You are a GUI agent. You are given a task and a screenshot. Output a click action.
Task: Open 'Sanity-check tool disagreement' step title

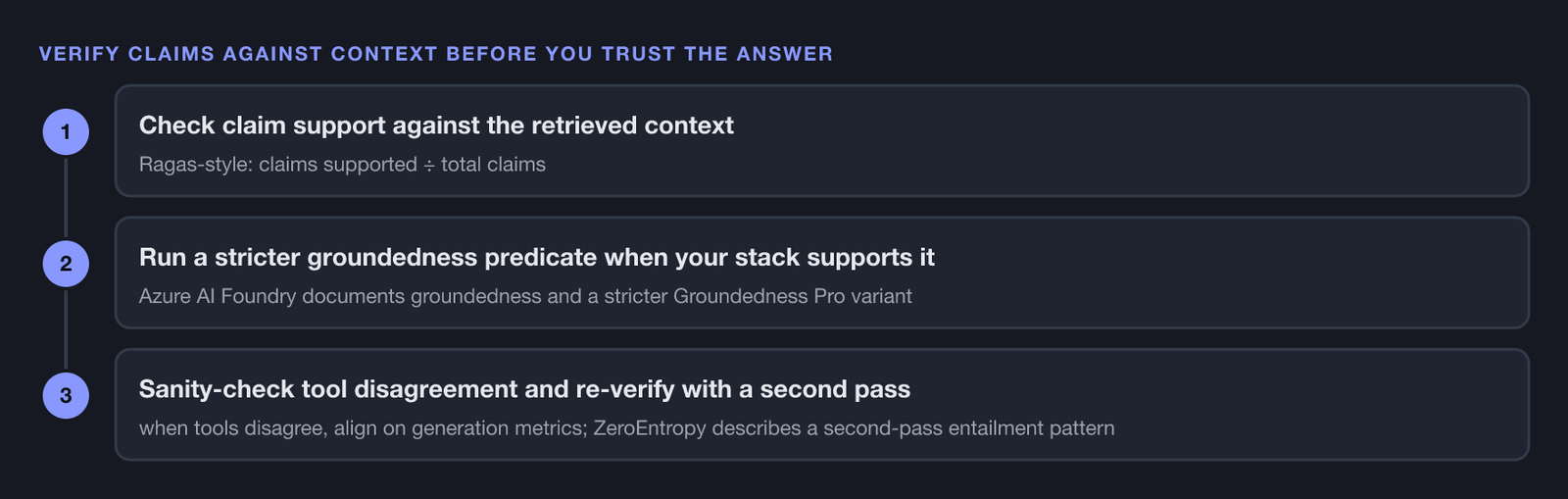[x=524, y=389]
